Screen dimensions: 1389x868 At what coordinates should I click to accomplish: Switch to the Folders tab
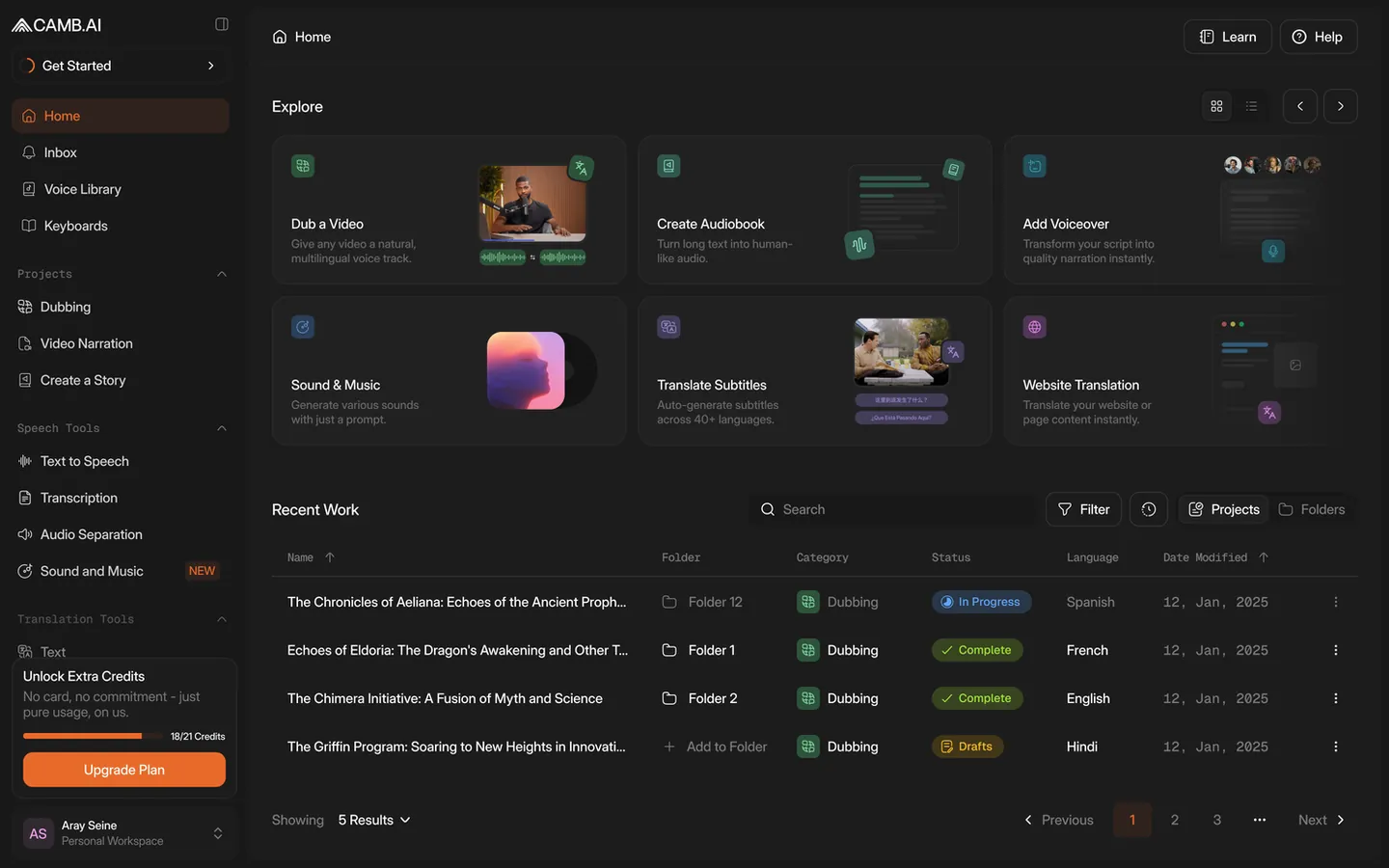[1312, 509]
